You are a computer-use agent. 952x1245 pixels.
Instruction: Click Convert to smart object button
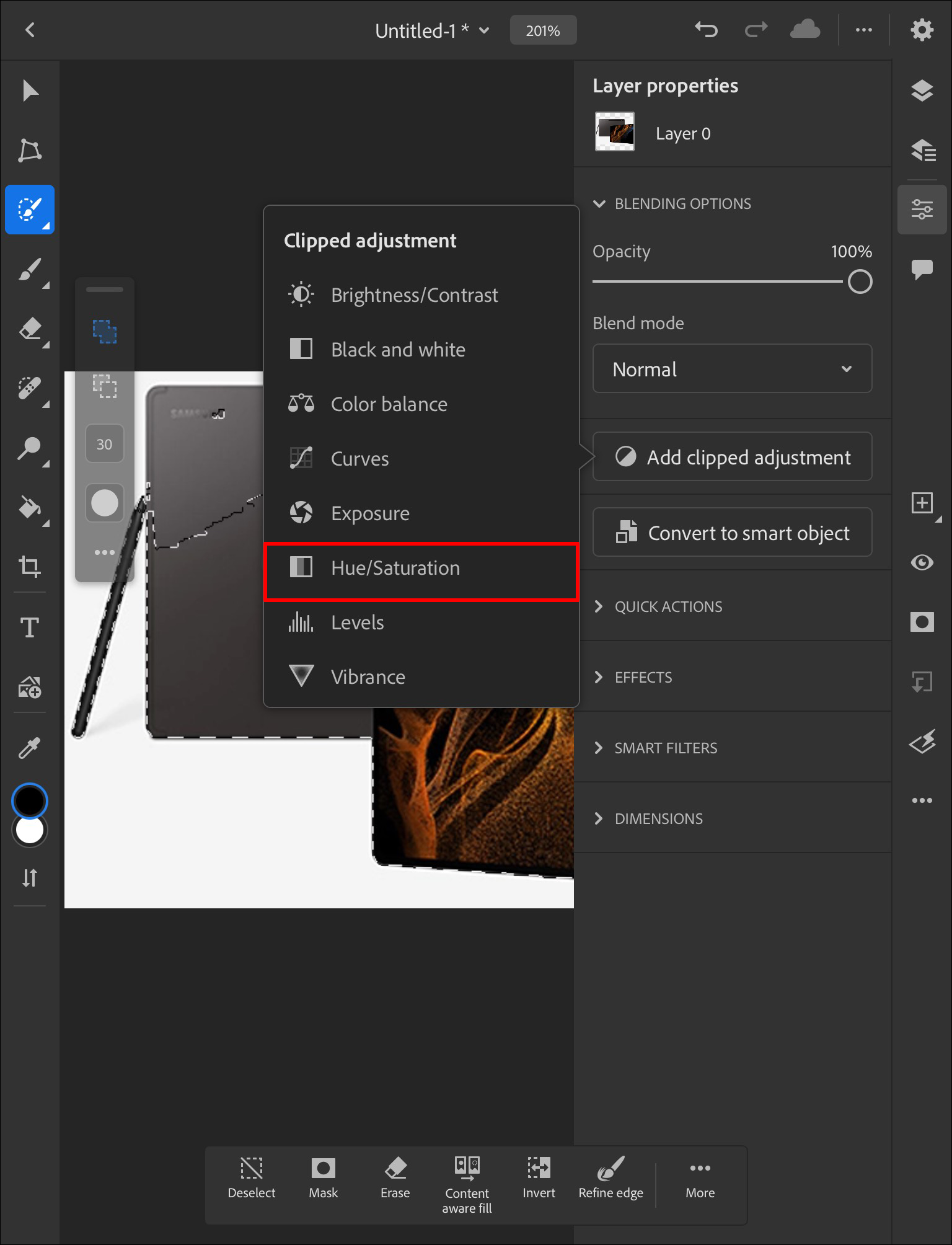(732, 533)
